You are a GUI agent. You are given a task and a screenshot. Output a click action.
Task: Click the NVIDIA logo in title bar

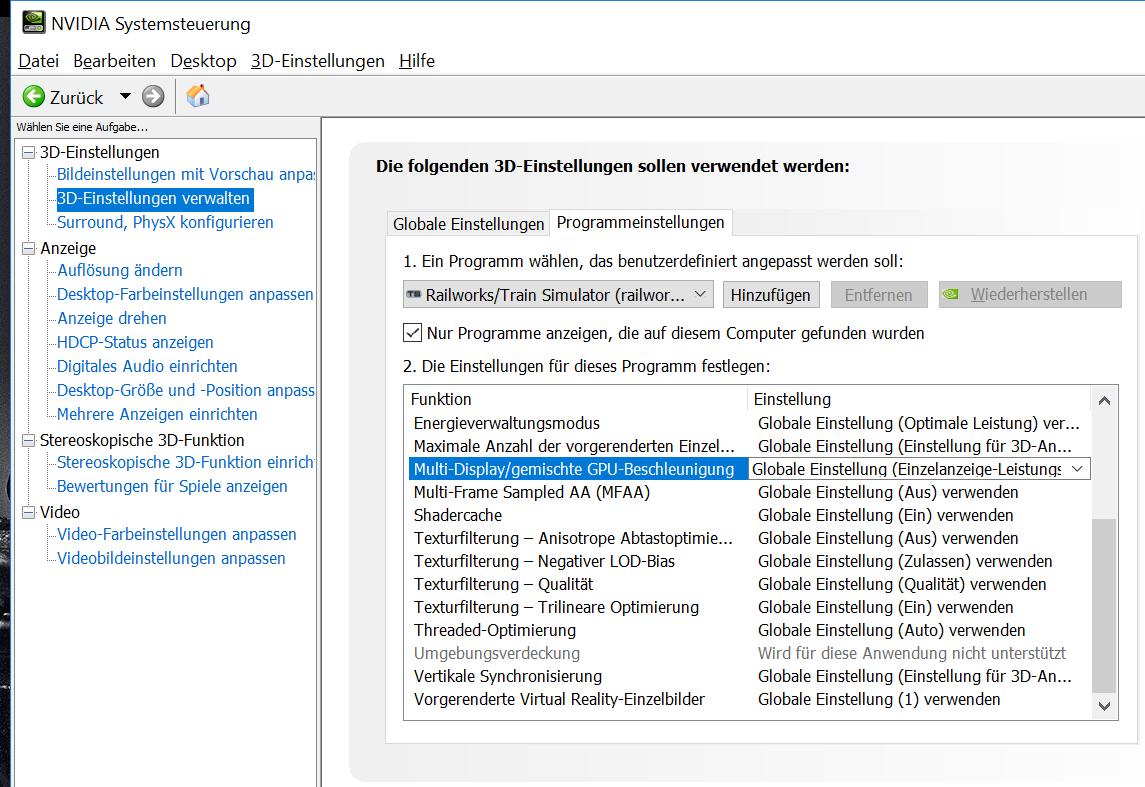coord(31,22)
